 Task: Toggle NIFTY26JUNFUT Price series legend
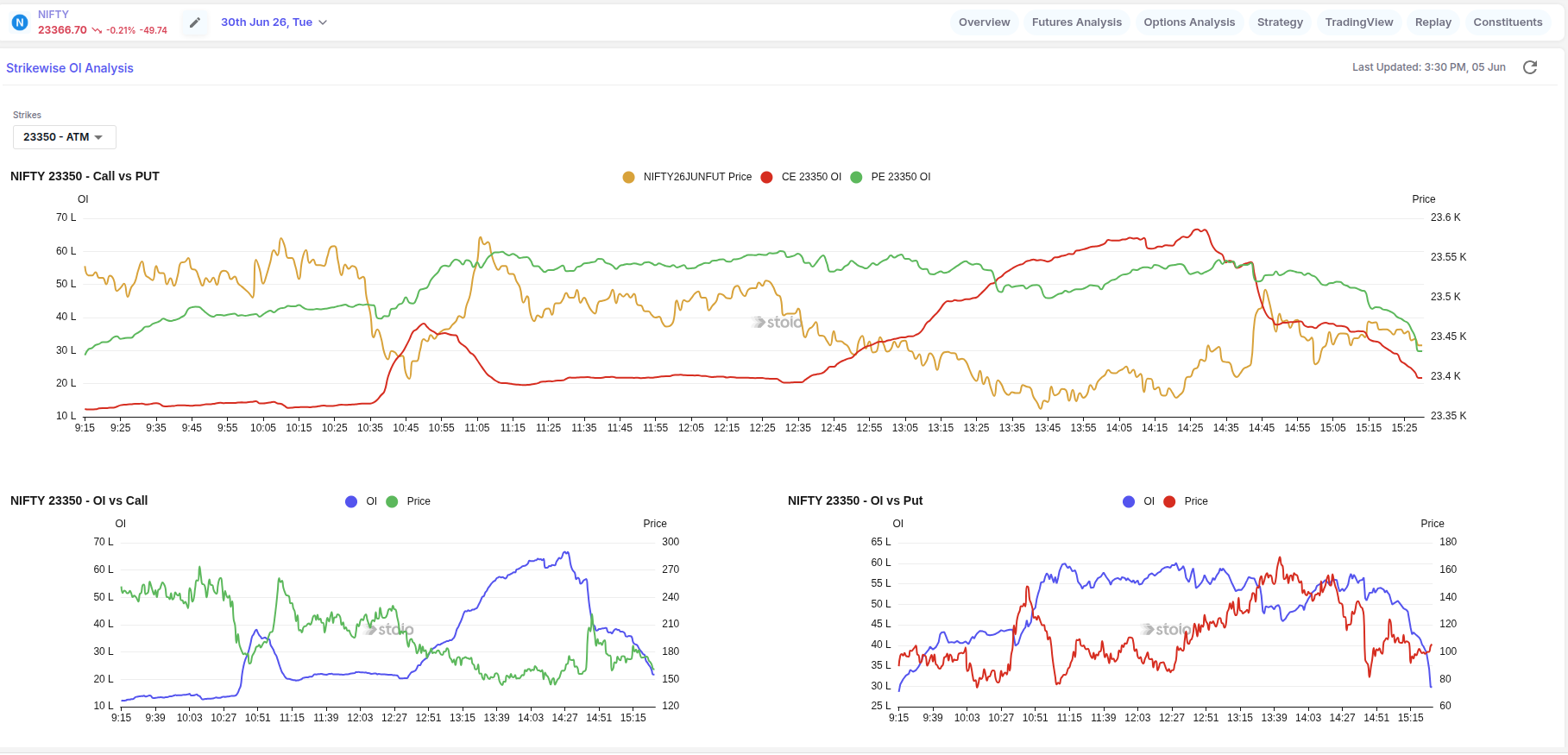pos(687,177)
